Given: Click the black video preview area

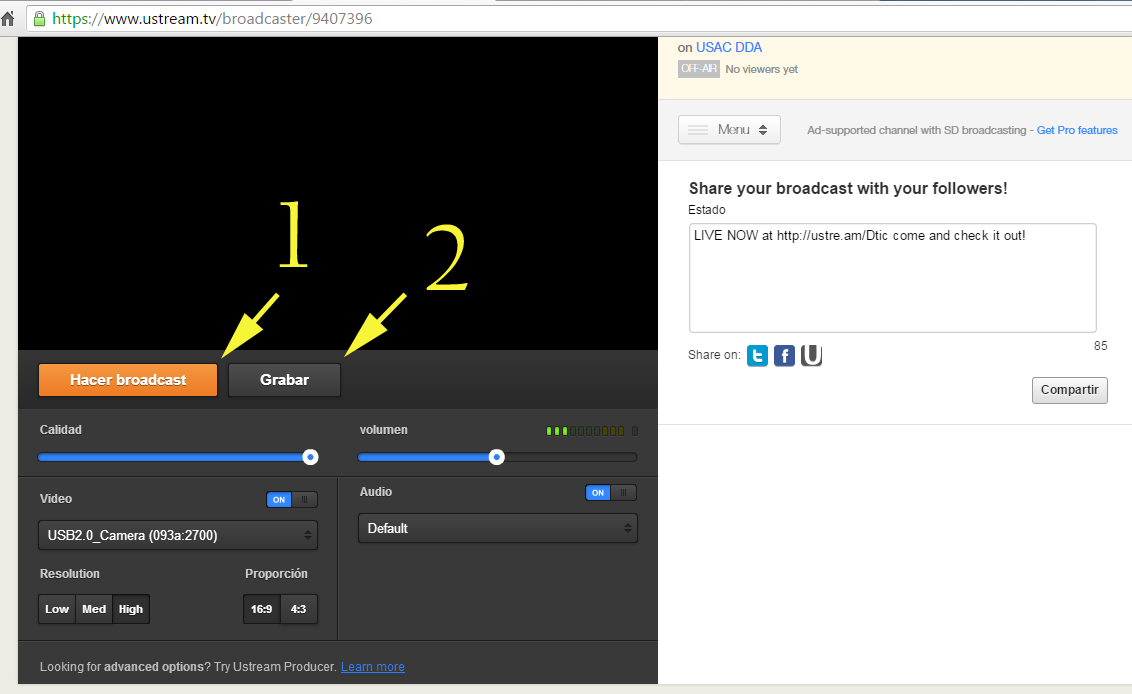Looking at the screenshot, I should 338,194.
